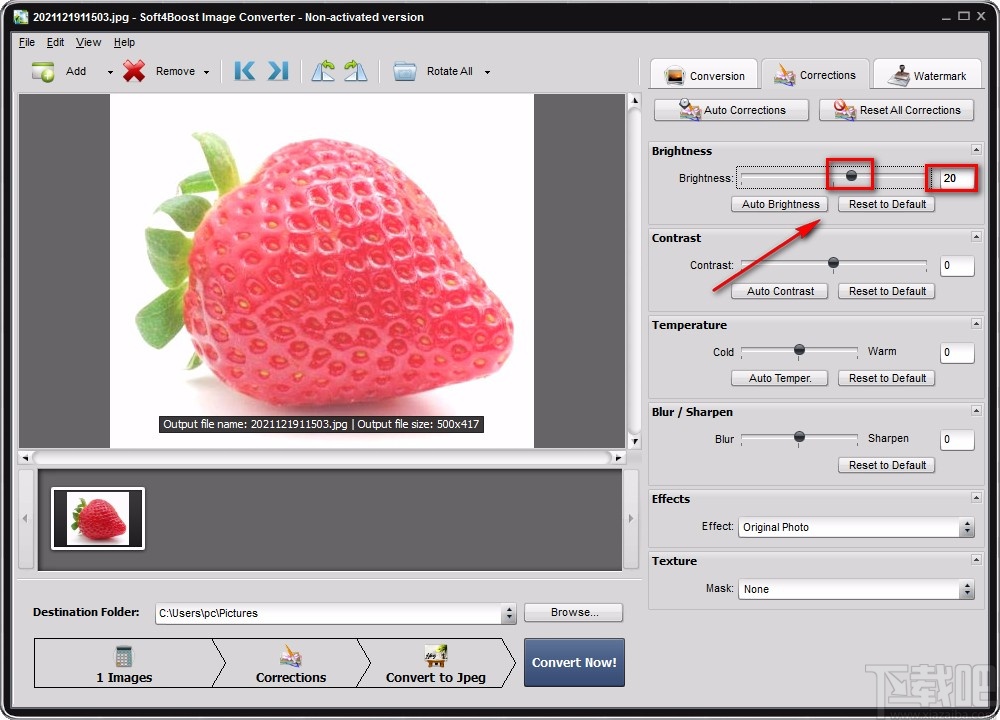This screenshot has width=1000, height=720.
Task: Collapse the Blur / Sharpen section
Action: tap(975, 411)
